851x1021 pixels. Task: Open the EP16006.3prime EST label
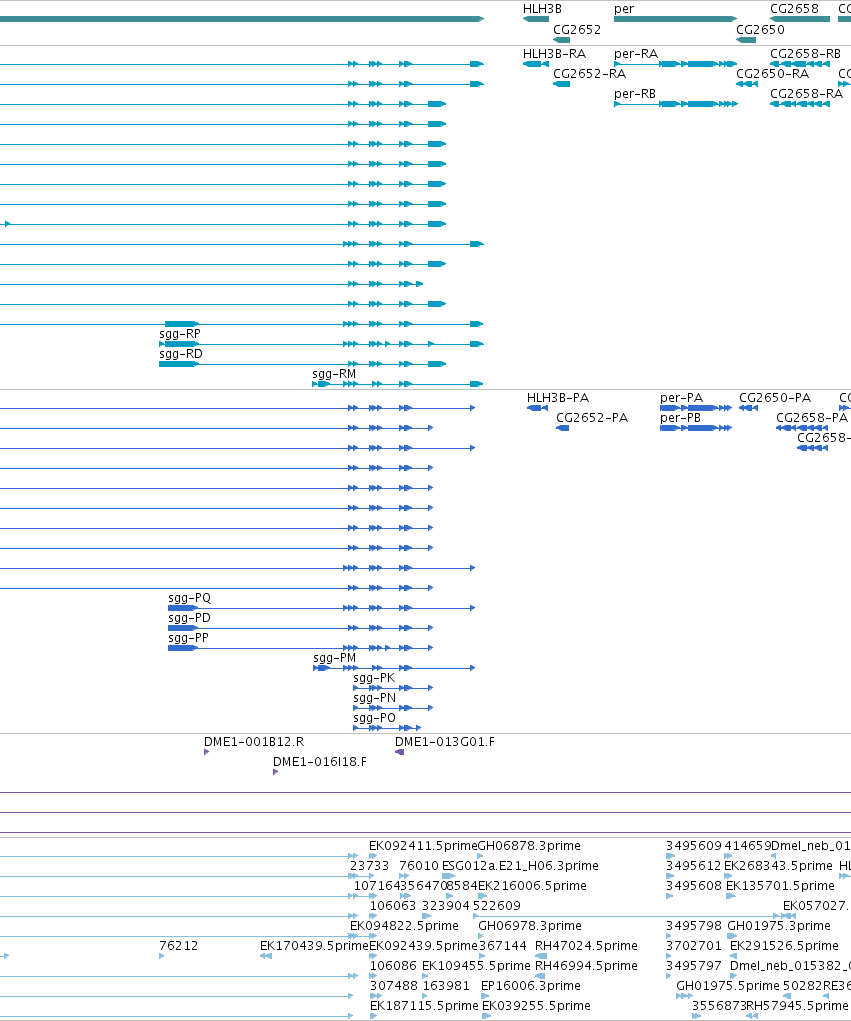pyautogui.click(x=531, y=986)
